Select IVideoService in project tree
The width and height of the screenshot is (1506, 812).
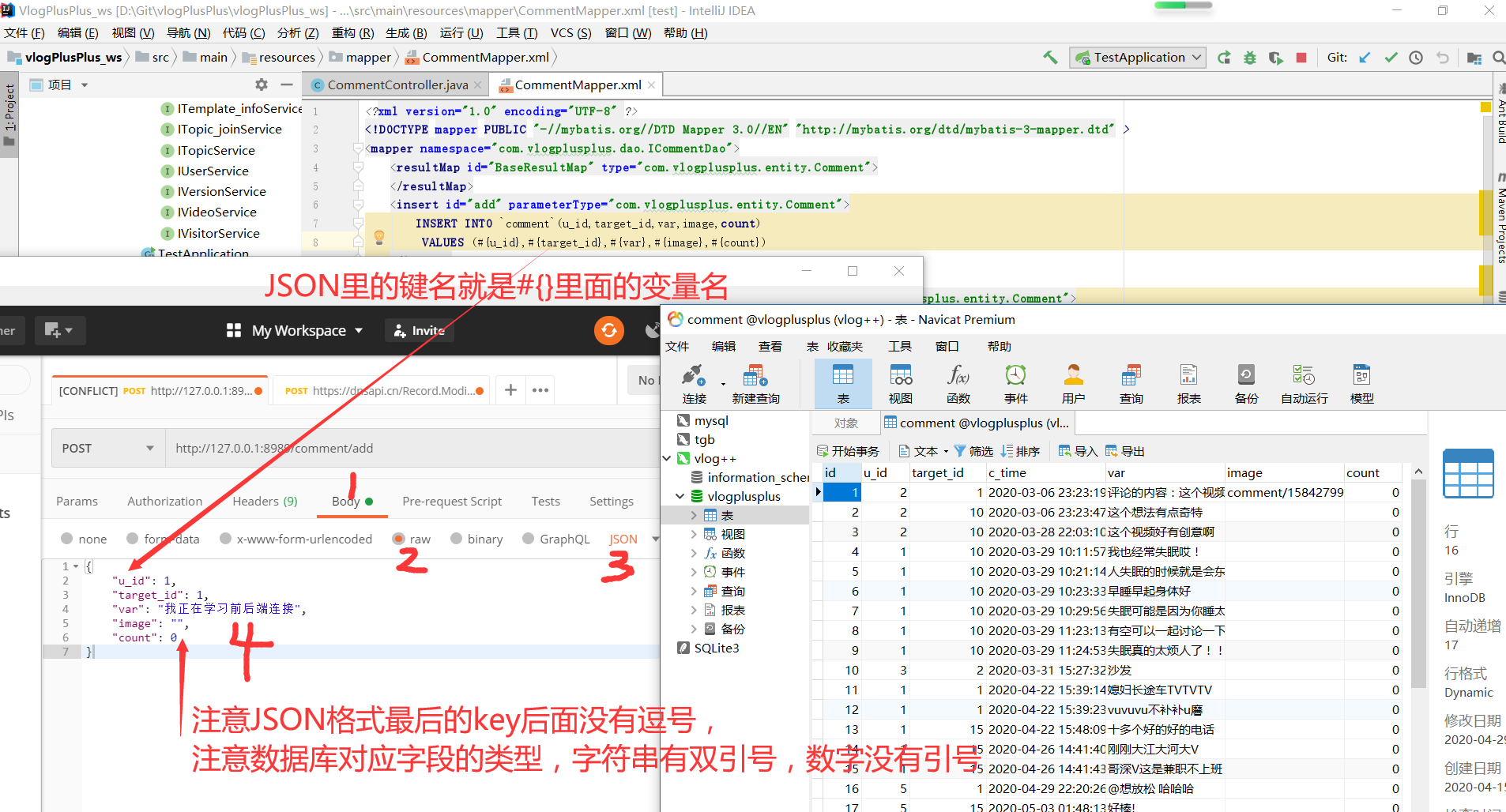(x=216, y=212)
